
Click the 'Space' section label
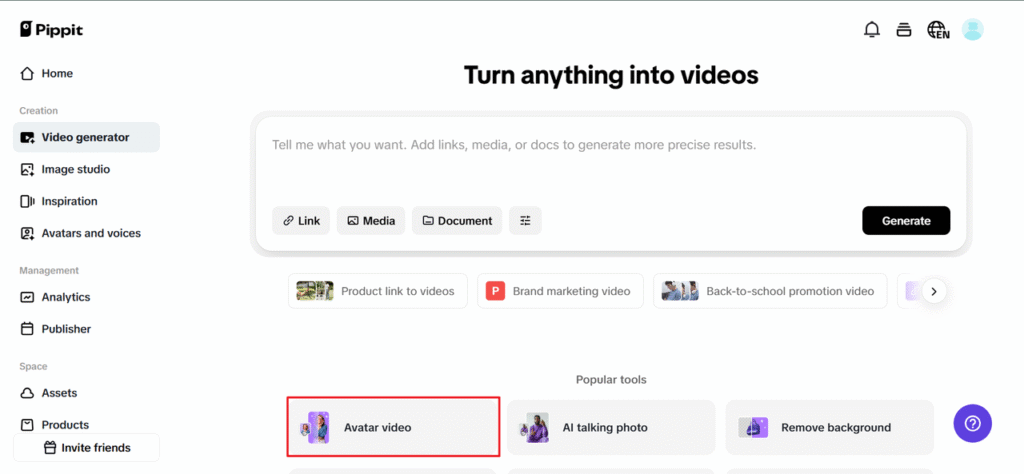tap(33, 366)
